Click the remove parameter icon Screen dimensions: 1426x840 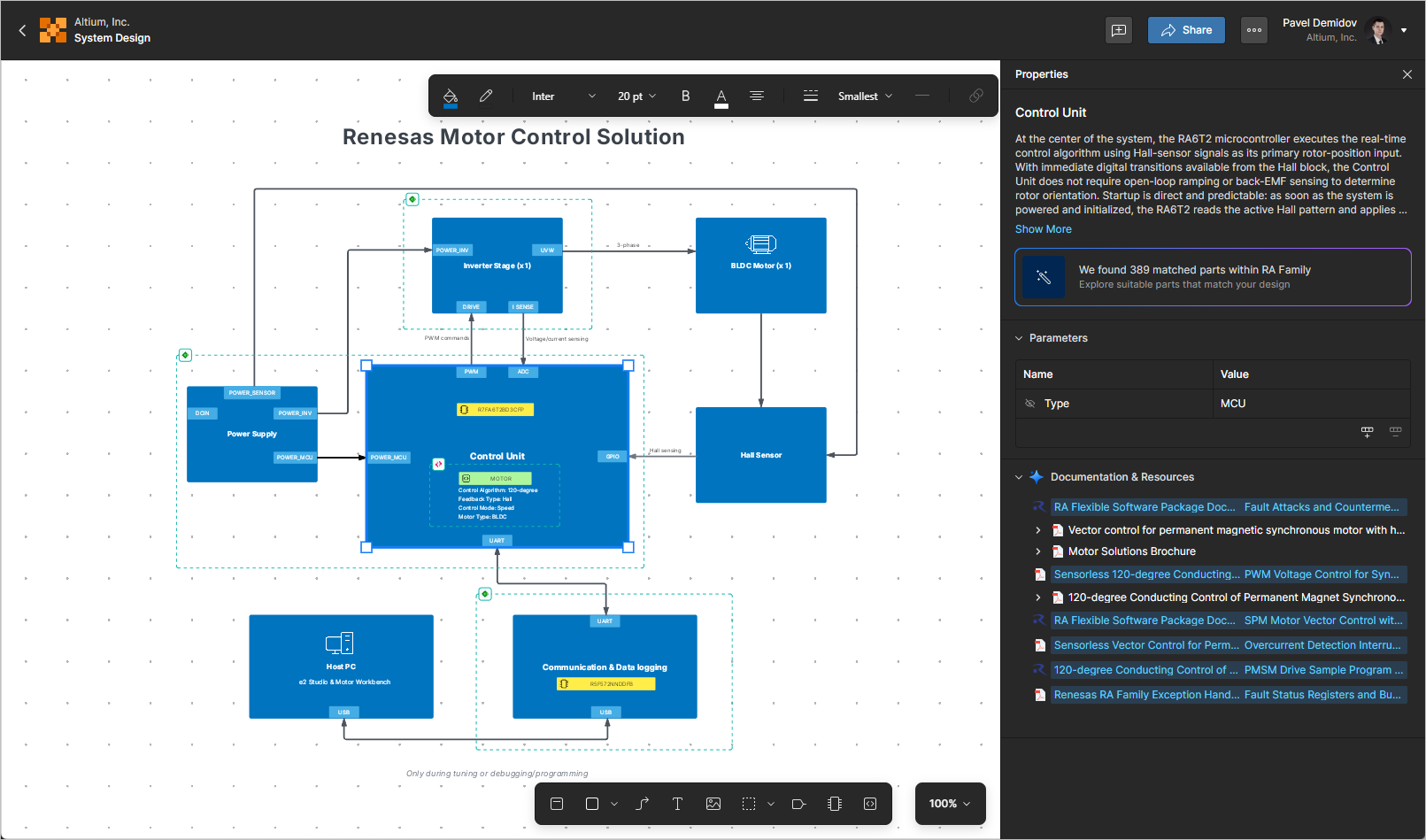pyautogui.click(x=1395, y=432)
